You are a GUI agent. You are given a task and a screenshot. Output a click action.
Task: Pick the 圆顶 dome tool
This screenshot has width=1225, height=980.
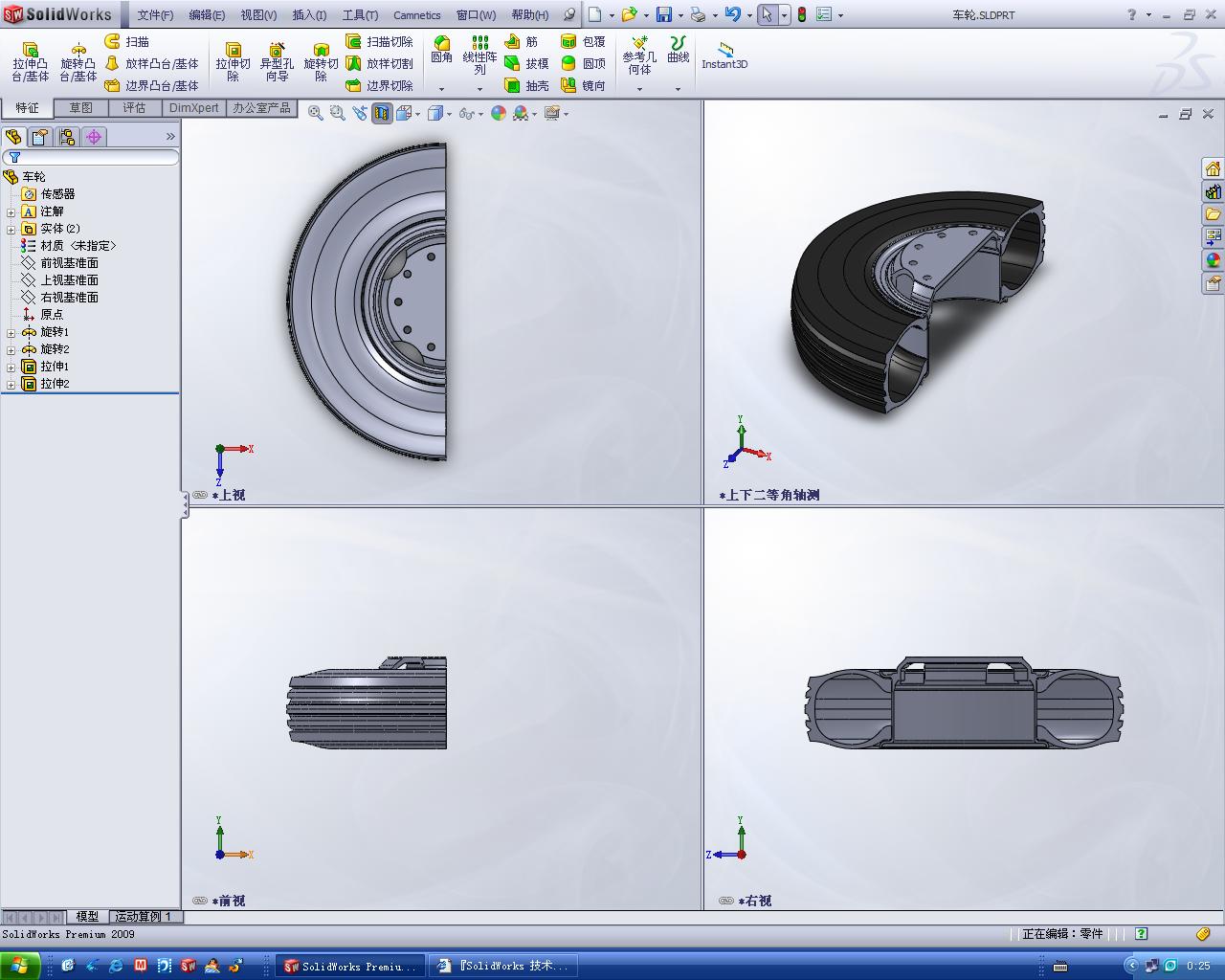[583, 63]
